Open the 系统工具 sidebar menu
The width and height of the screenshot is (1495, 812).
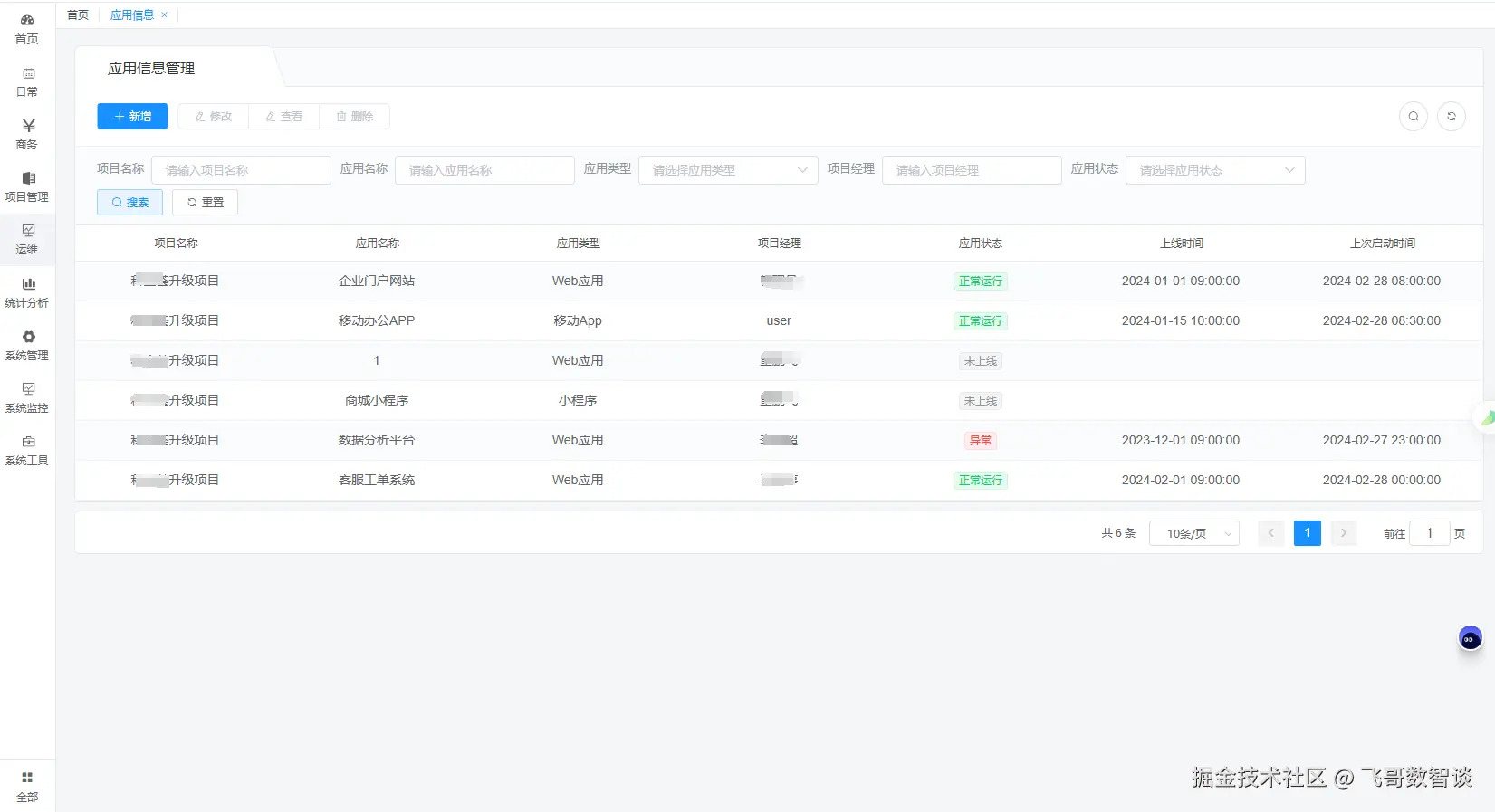(x=27, y=450)
